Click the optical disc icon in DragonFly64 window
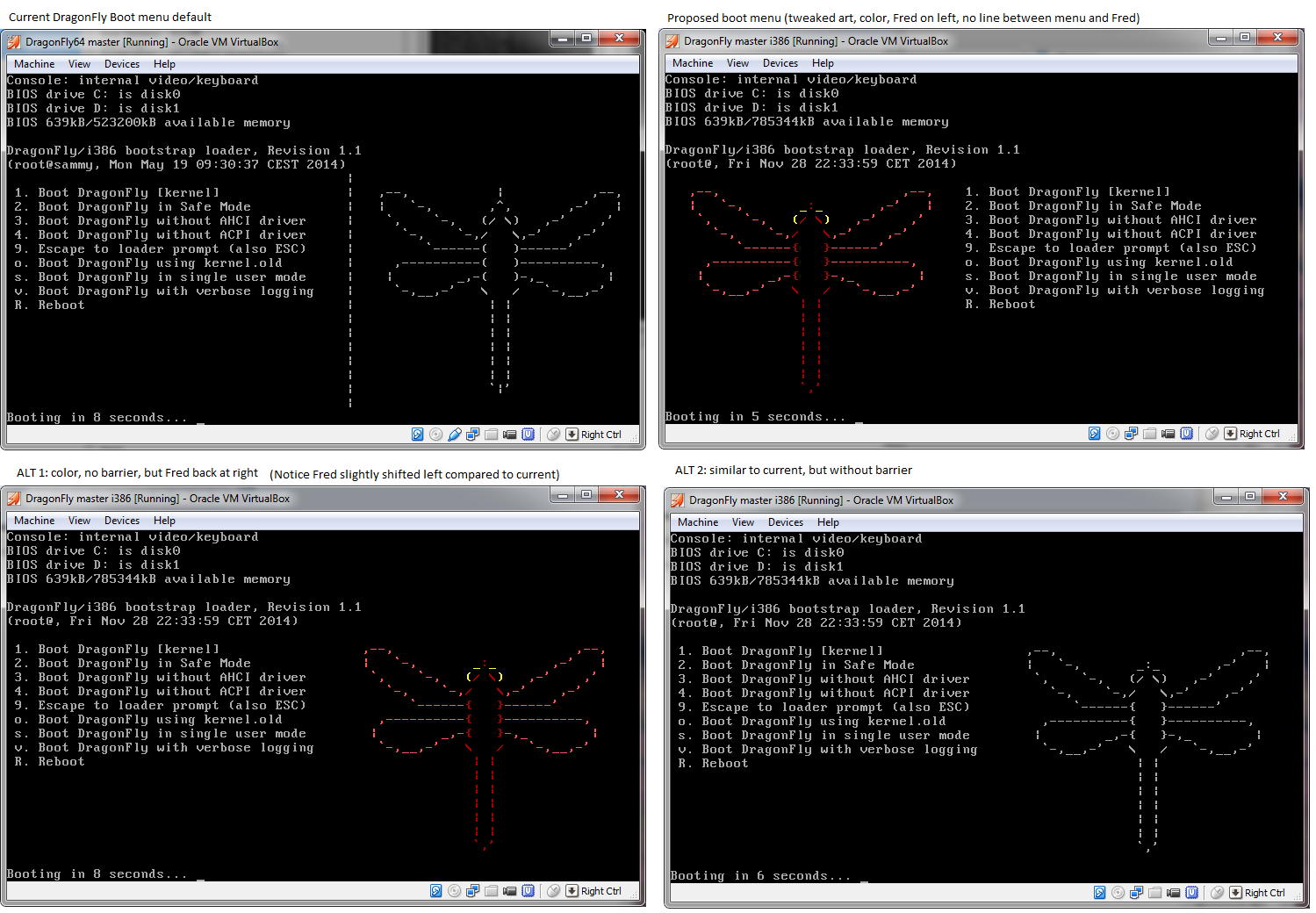The height and width of the screenshot is (913, 1316). pyautogui.click(x=435, y=435)
